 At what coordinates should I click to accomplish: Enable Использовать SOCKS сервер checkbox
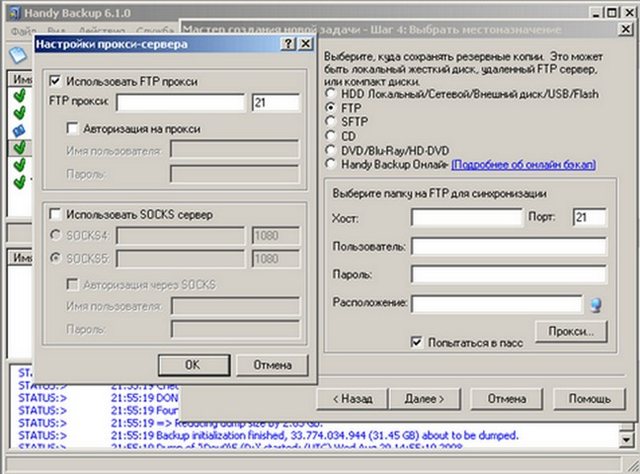(x=55, y=214)
